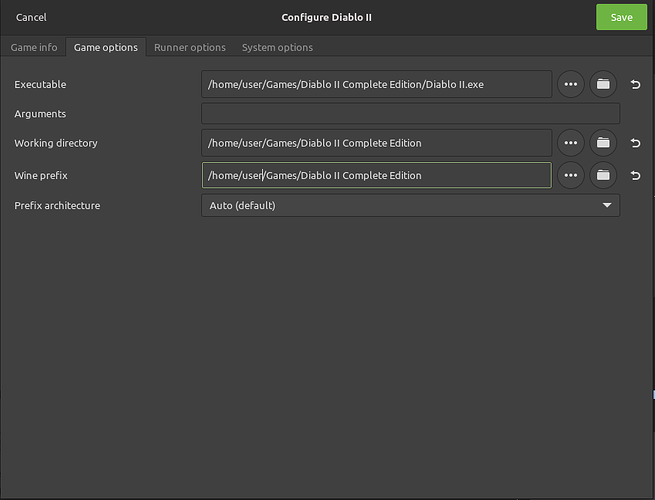Click inside the Working directory path field
The width and height of the screenshot is (655, 500).
[x=376, y=143]
